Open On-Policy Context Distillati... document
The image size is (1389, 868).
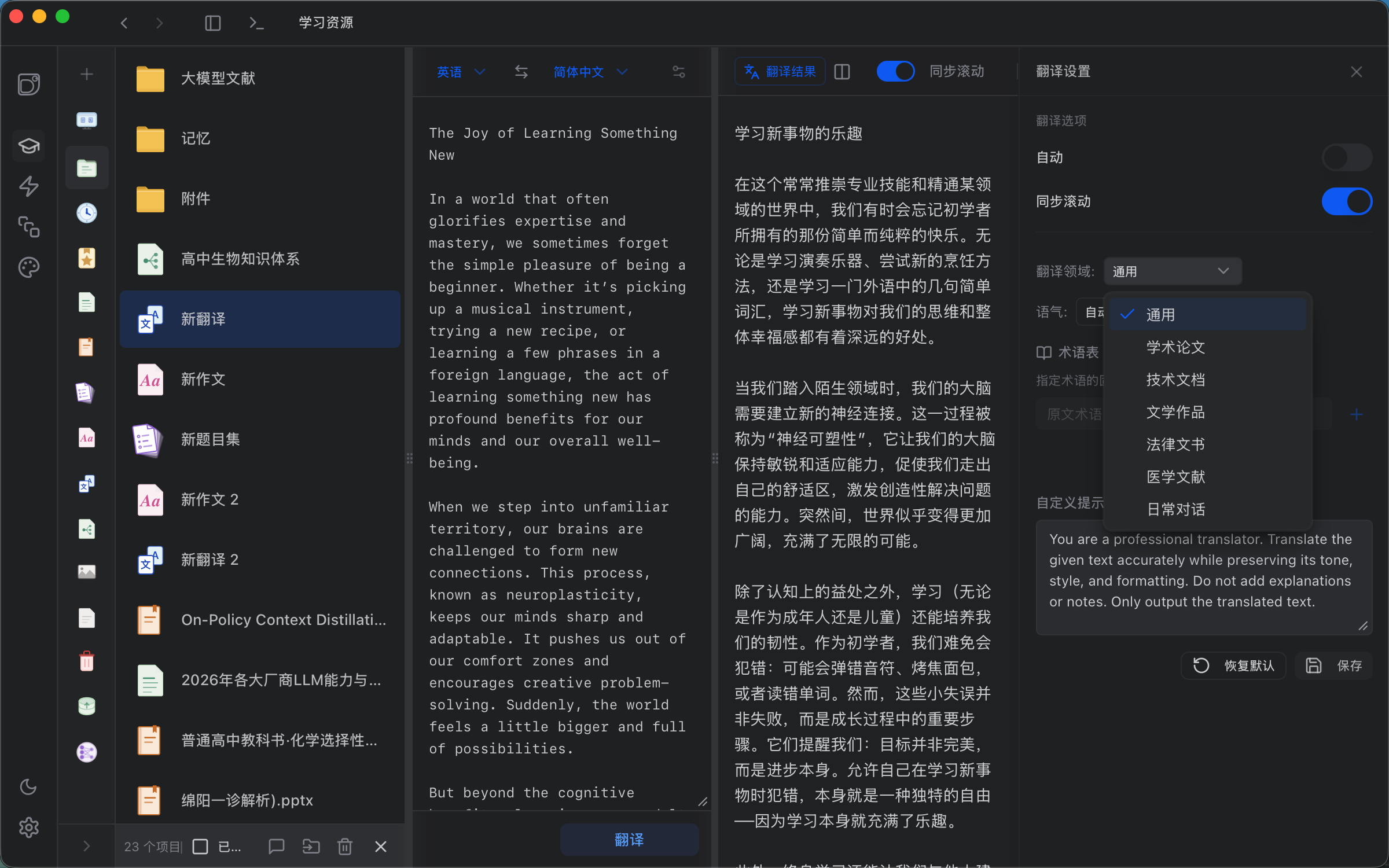click(260, 620)
